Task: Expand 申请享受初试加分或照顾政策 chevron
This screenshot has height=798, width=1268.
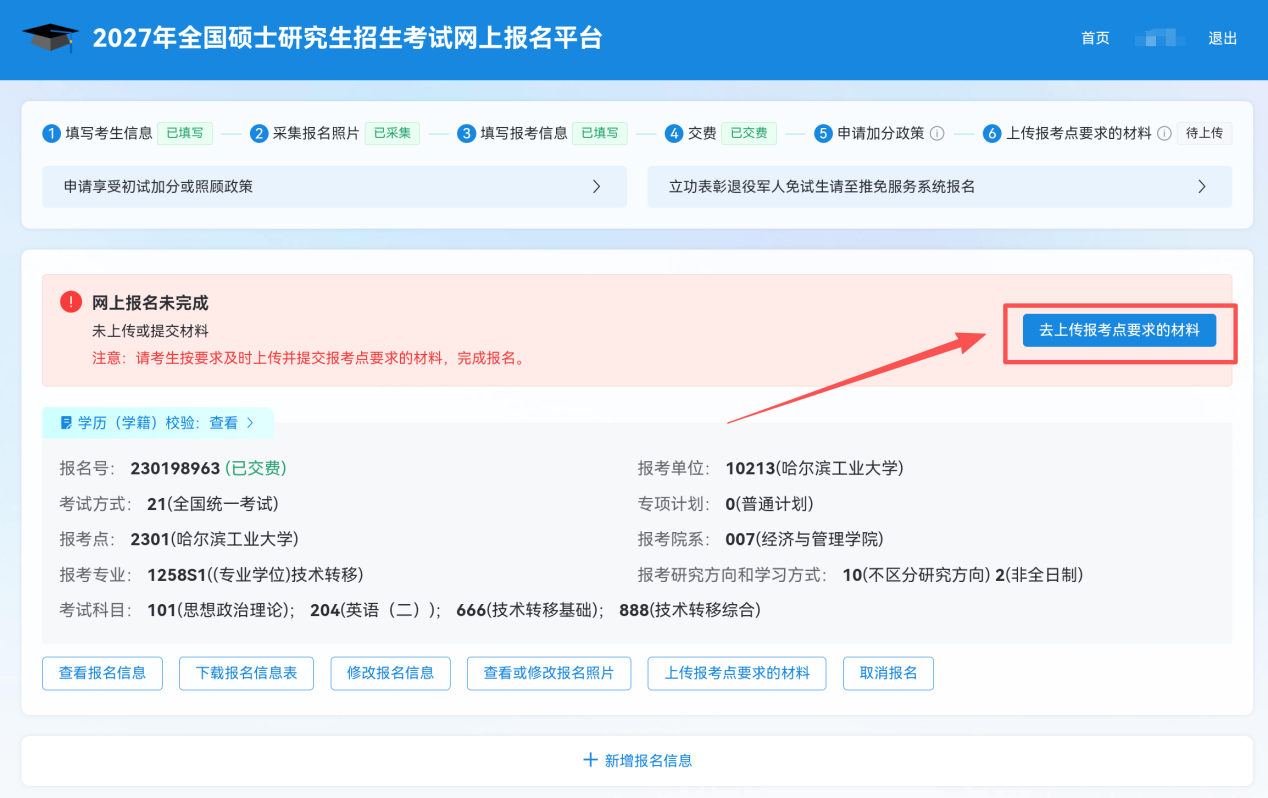Action: click(x=597, y=187)
